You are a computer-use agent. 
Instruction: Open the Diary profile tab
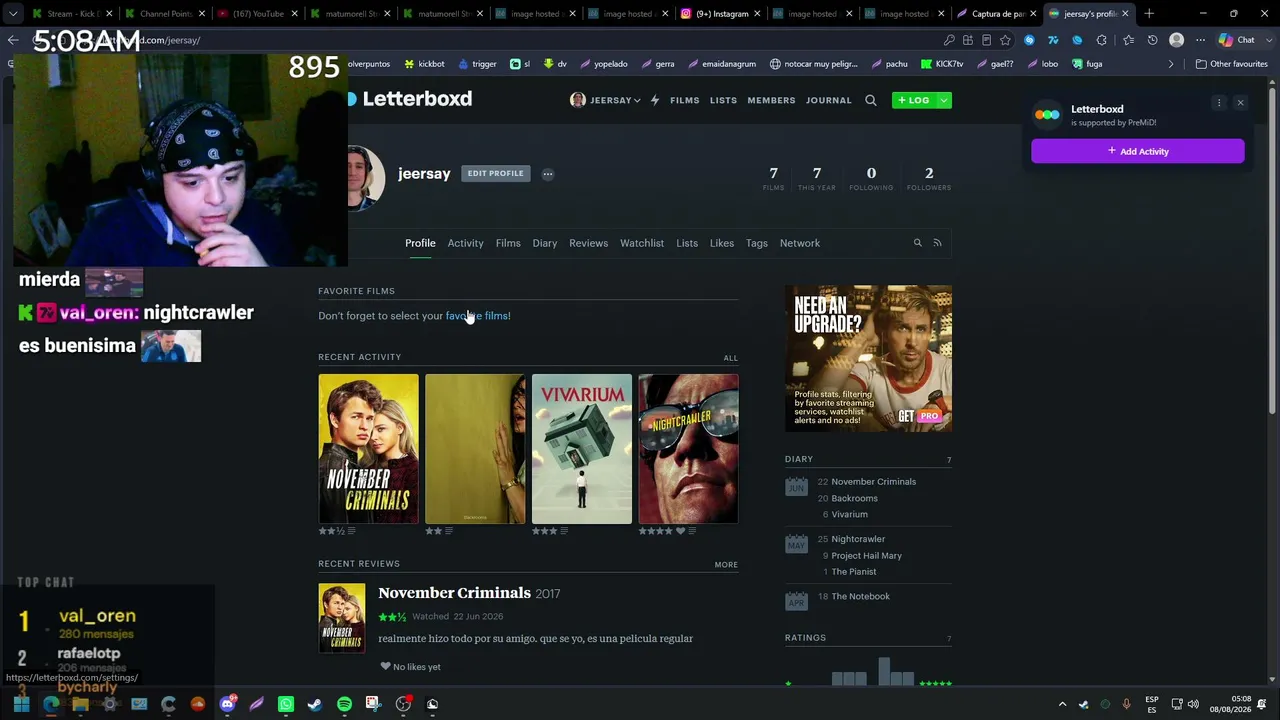[x=545, y=243]
